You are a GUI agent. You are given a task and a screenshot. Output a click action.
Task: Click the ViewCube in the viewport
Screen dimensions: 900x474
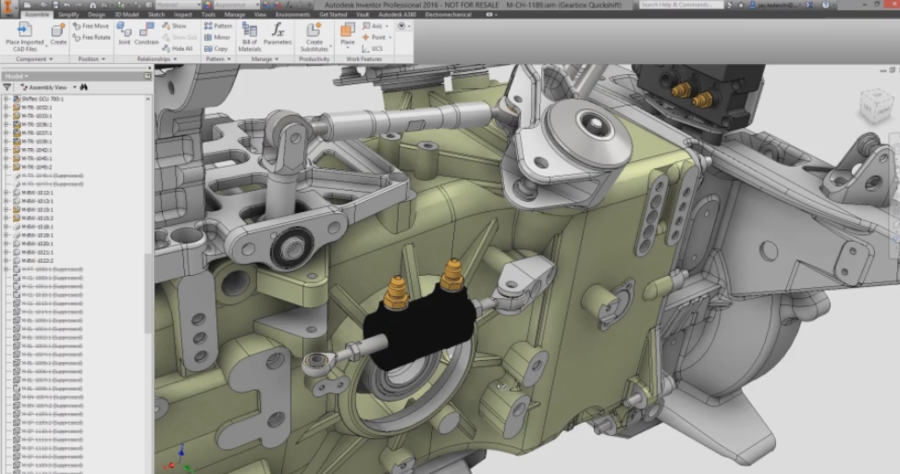coord(876,105)
